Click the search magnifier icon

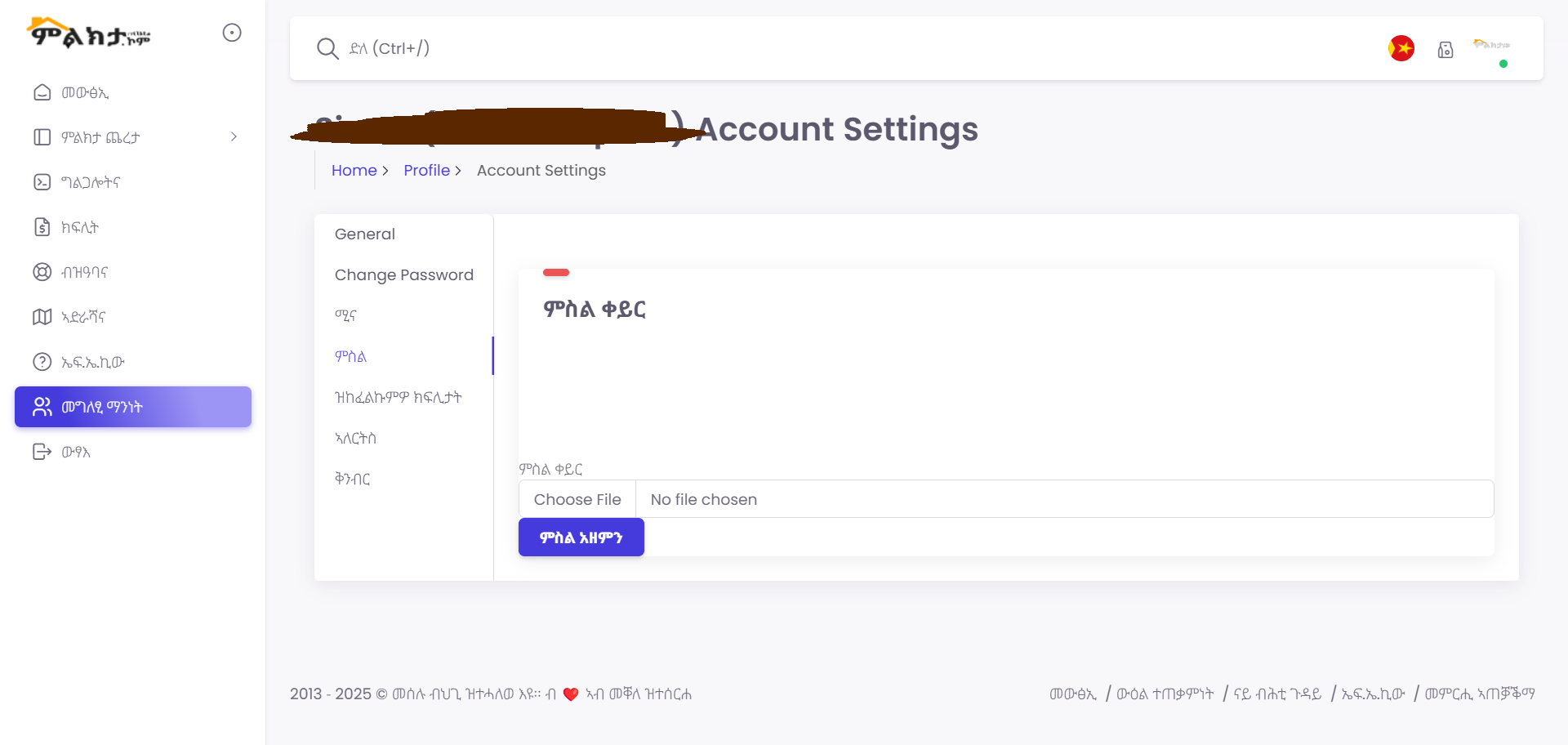327,49
